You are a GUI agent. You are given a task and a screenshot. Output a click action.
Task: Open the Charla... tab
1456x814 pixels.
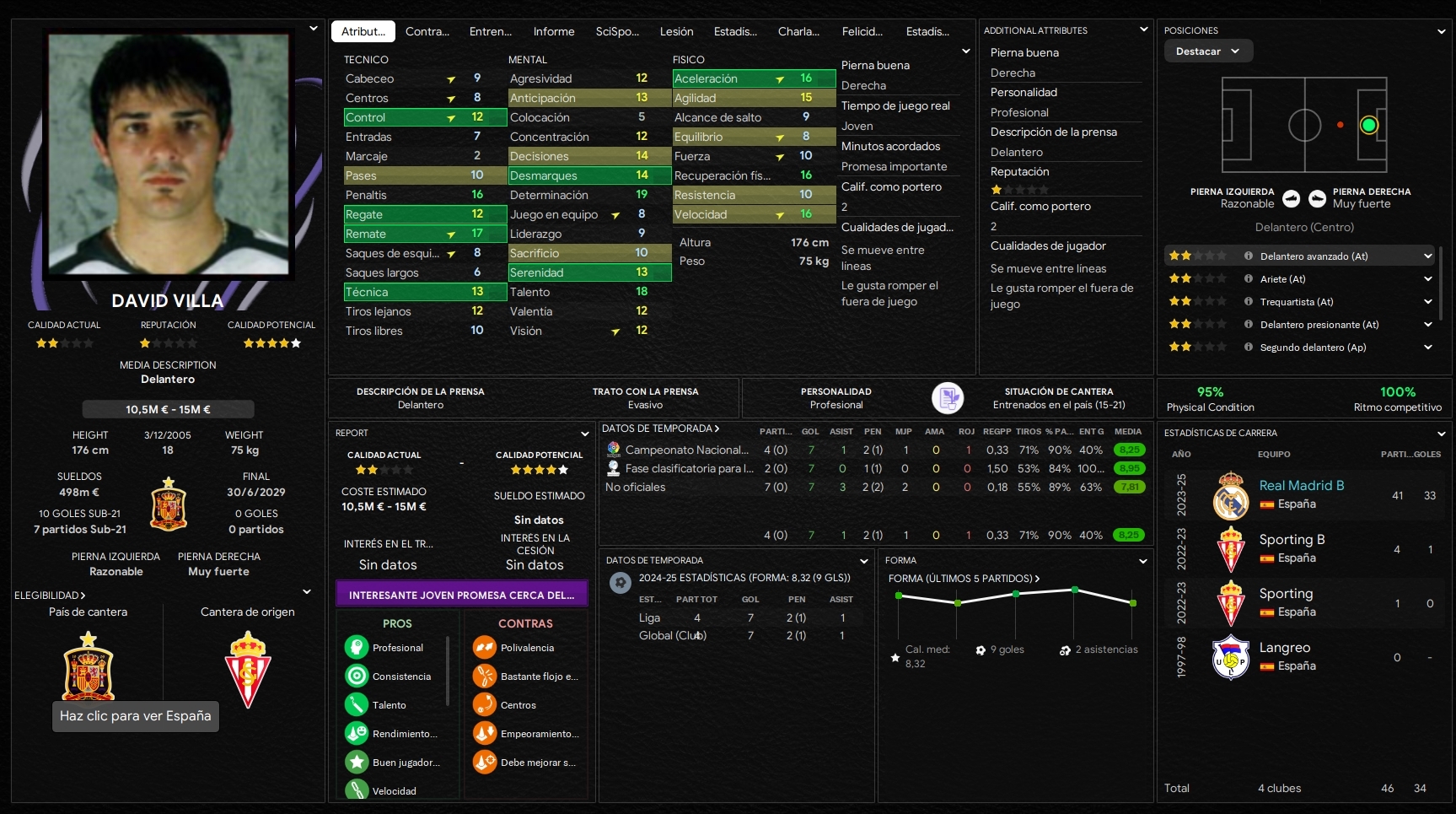798,31
